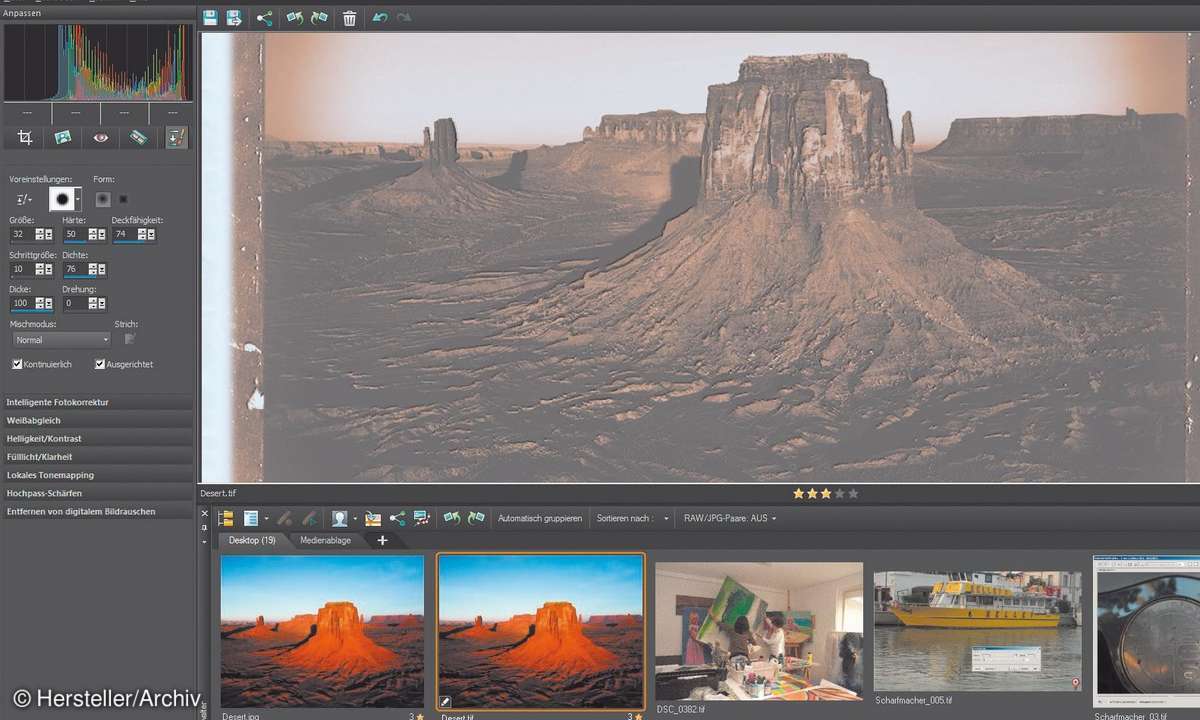This screenshot has height=720, width=1200.
Task: Select the Crop tool in Anpassen panel
Action: pyautogui.click(x=26, y=138)
